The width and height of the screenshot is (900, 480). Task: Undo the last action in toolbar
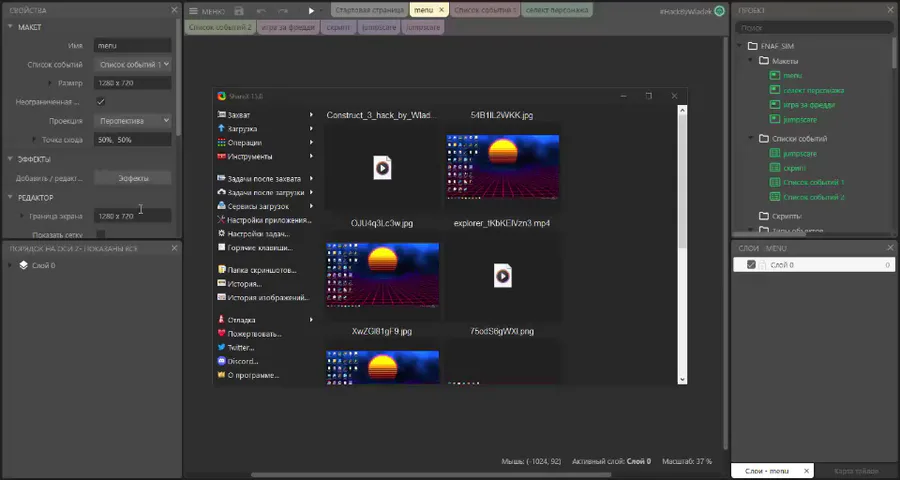coord(261,11)
